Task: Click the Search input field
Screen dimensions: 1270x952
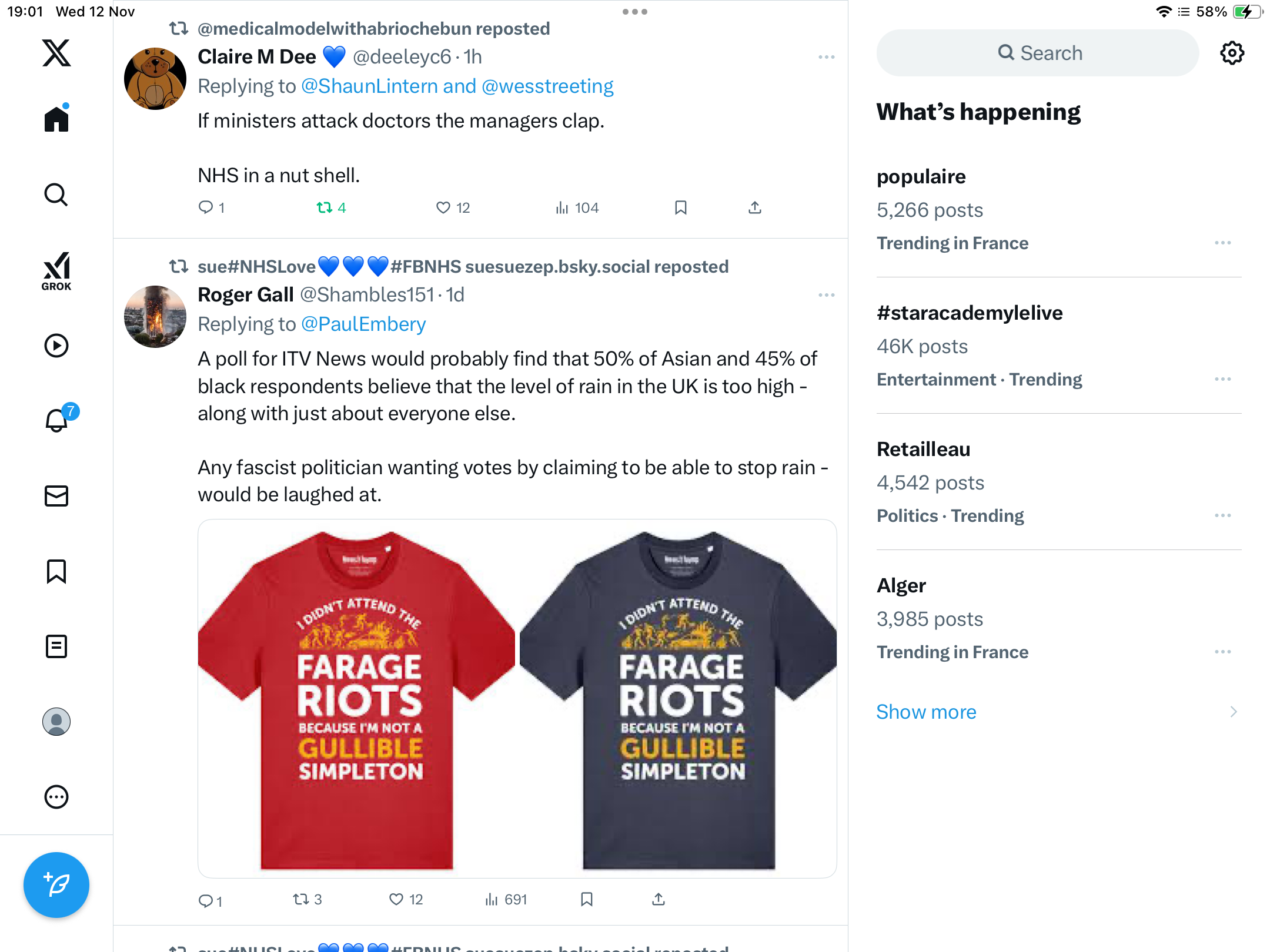Action: 1038,53
